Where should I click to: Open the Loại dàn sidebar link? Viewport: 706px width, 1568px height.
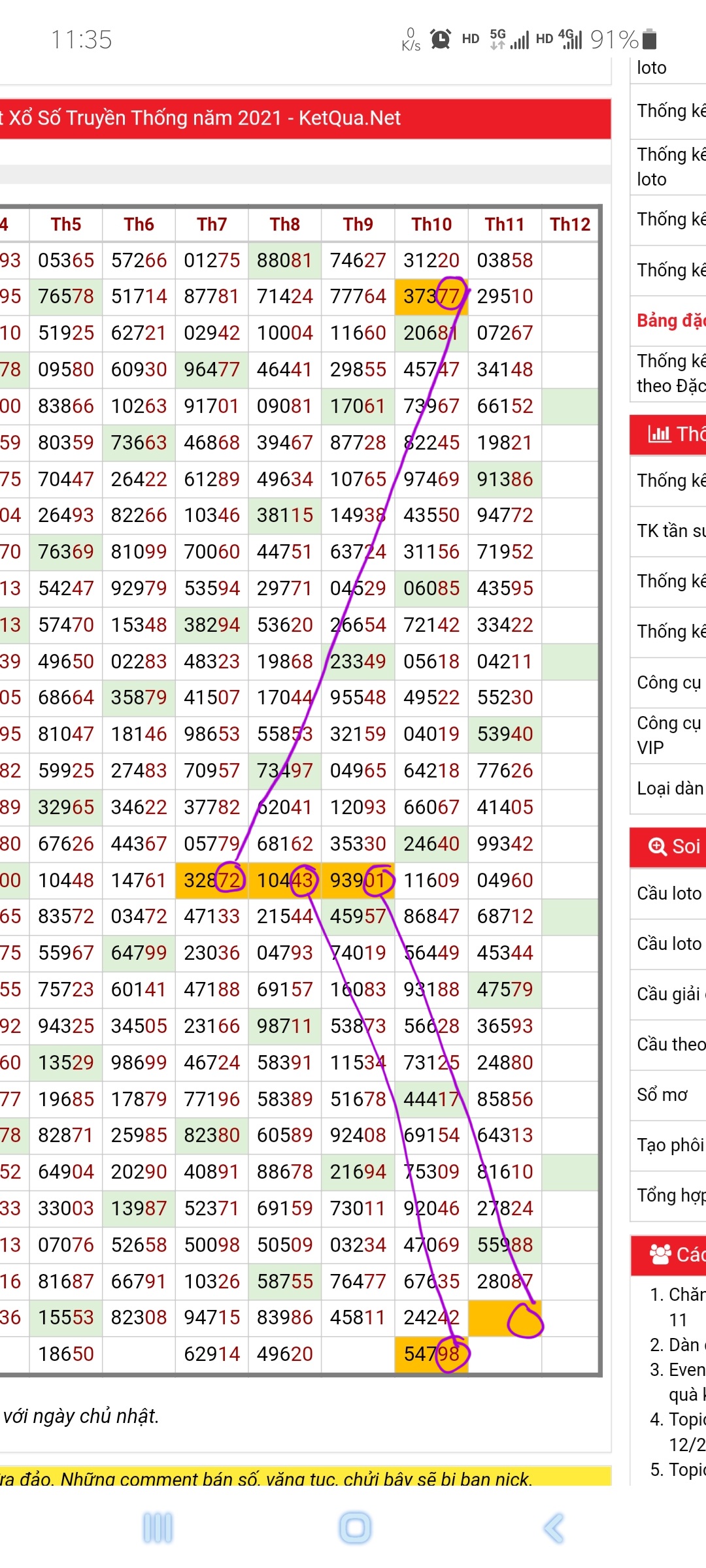[x=671, y=789]
